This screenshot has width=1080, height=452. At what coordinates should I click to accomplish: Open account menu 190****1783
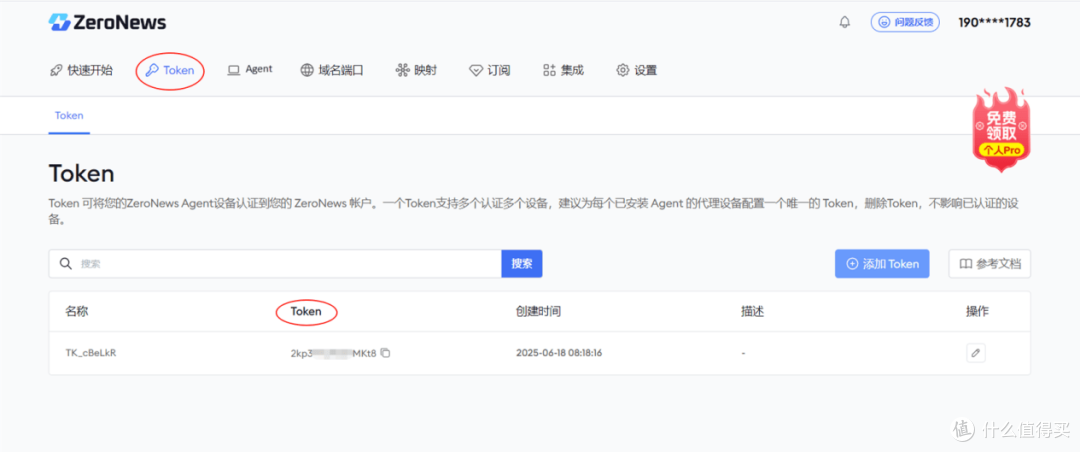tap(995, 23)
